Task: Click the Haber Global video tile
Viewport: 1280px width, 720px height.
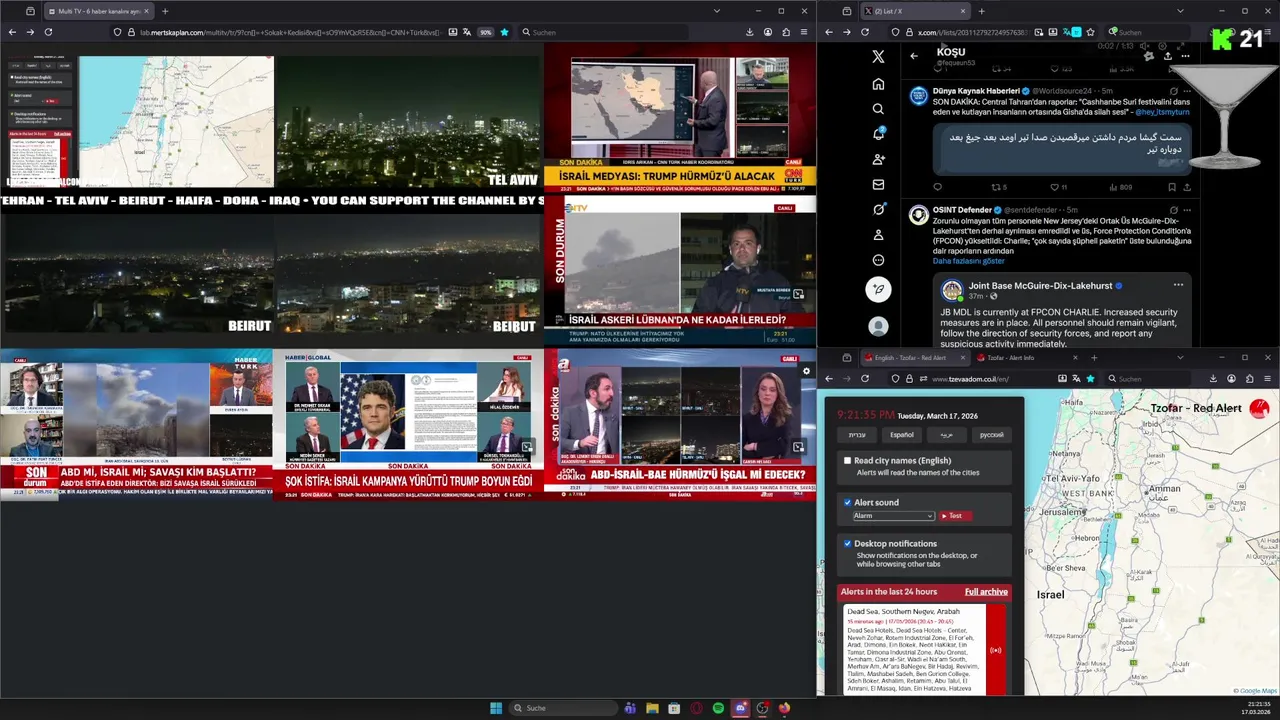Action: pos(408,425)
